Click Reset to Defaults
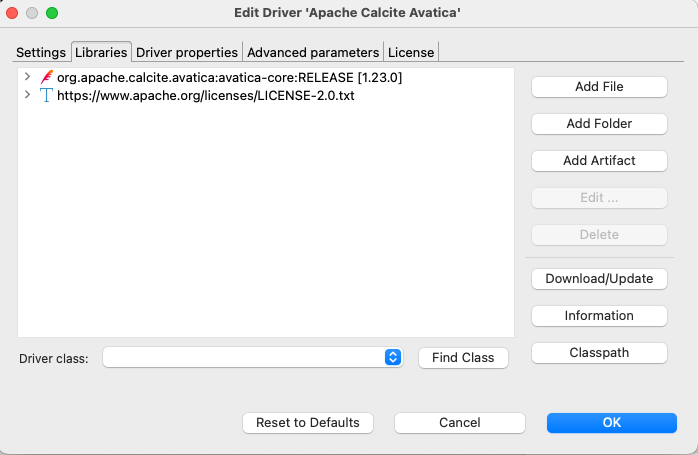 (308, 422)
